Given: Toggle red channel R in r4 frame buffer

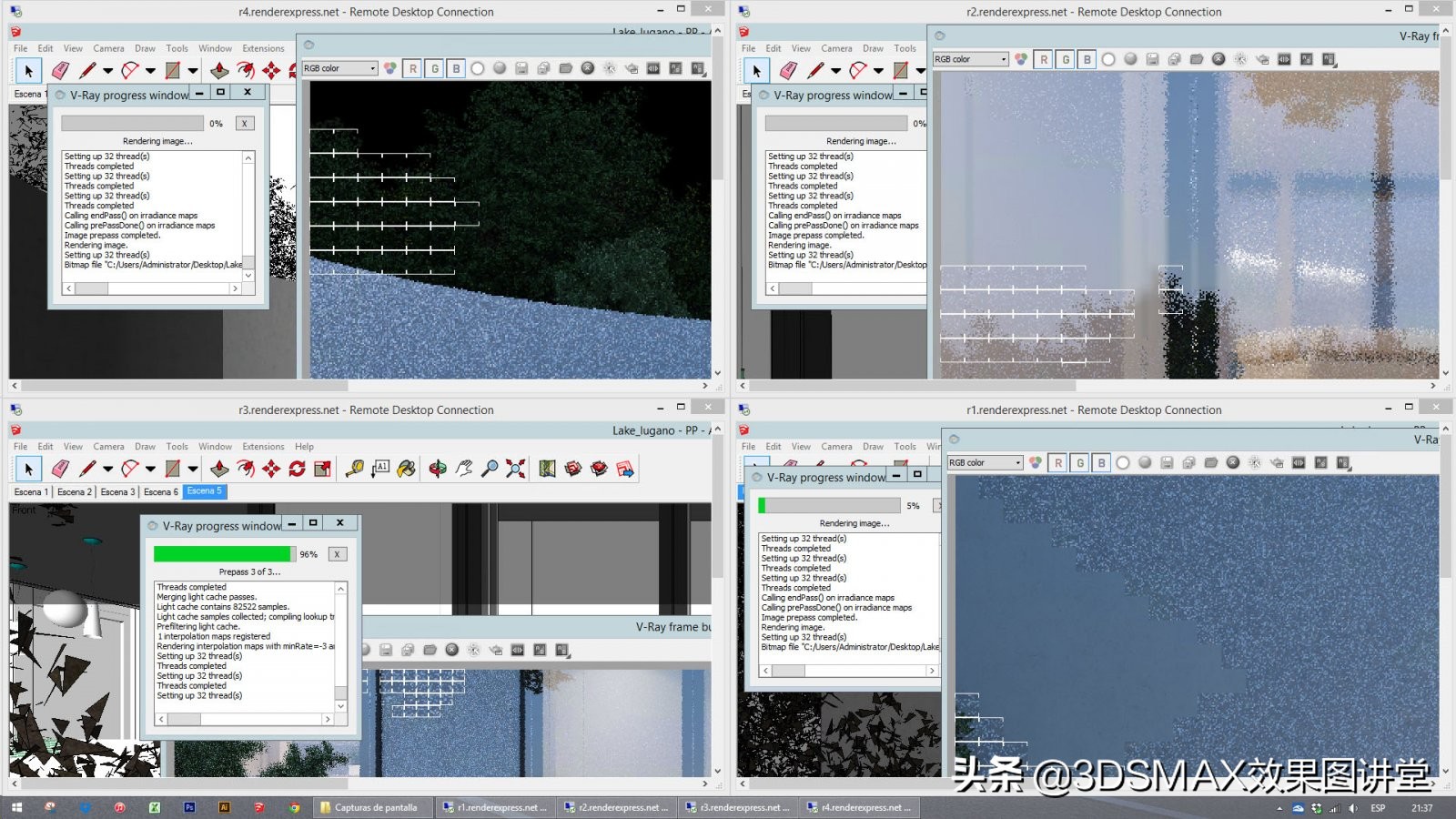Looking at the screenshot, I should [x=413, y=68].
